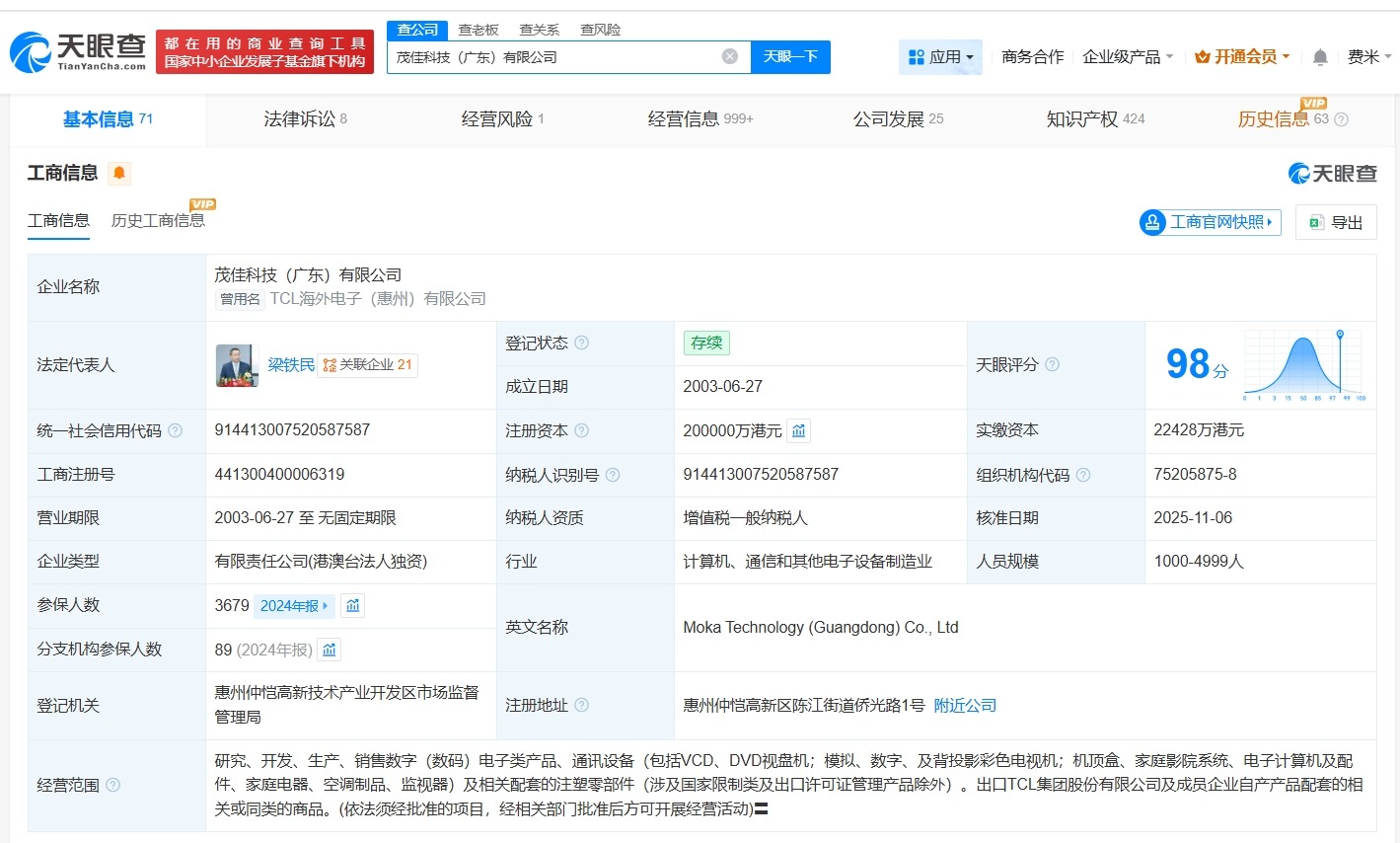Click the bell icon beside 工商信息 heading
Screen dimensions: 1400x843
119,172
